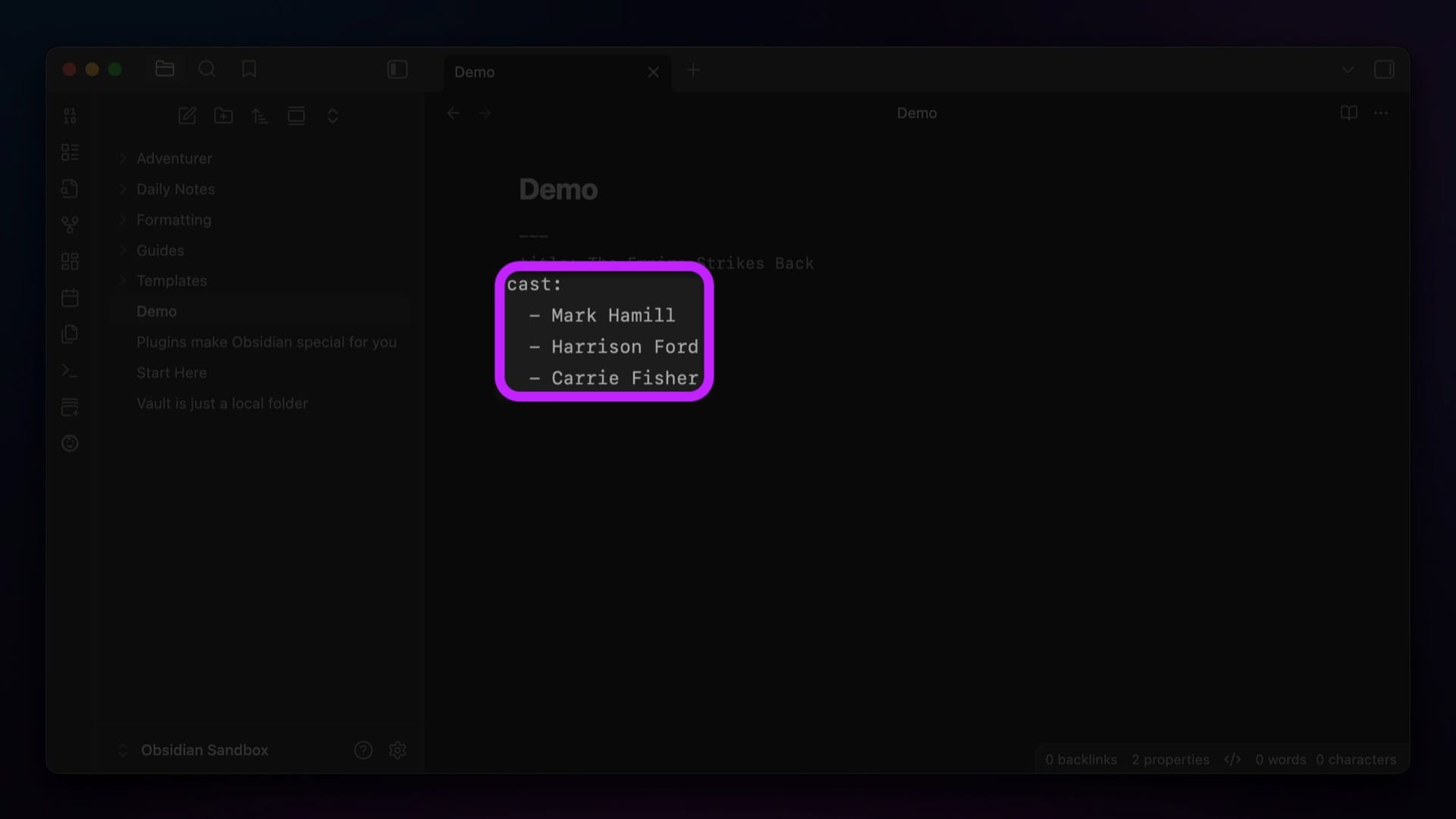Click 0 backlinks in status bar
The height and width of the screenshot is (819, 1456).
click(x=1081, y=759)
